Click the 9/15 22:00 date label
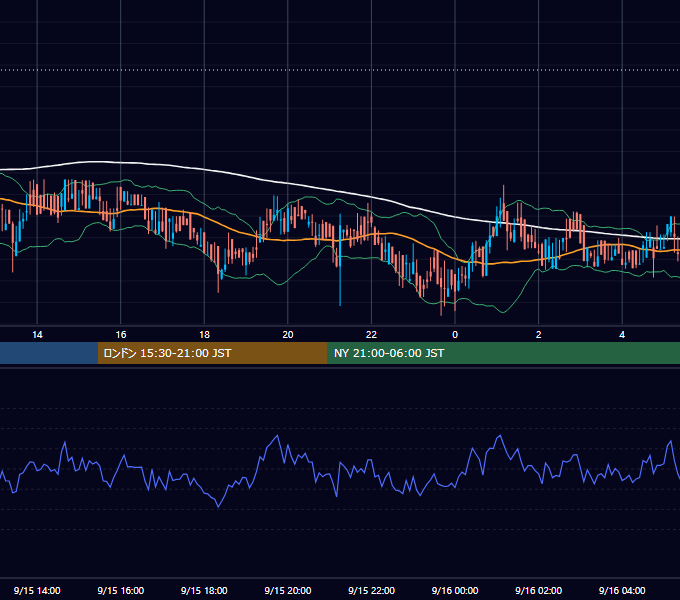The height and width of the screenshot is (600, 680). (x=371, y=590)
